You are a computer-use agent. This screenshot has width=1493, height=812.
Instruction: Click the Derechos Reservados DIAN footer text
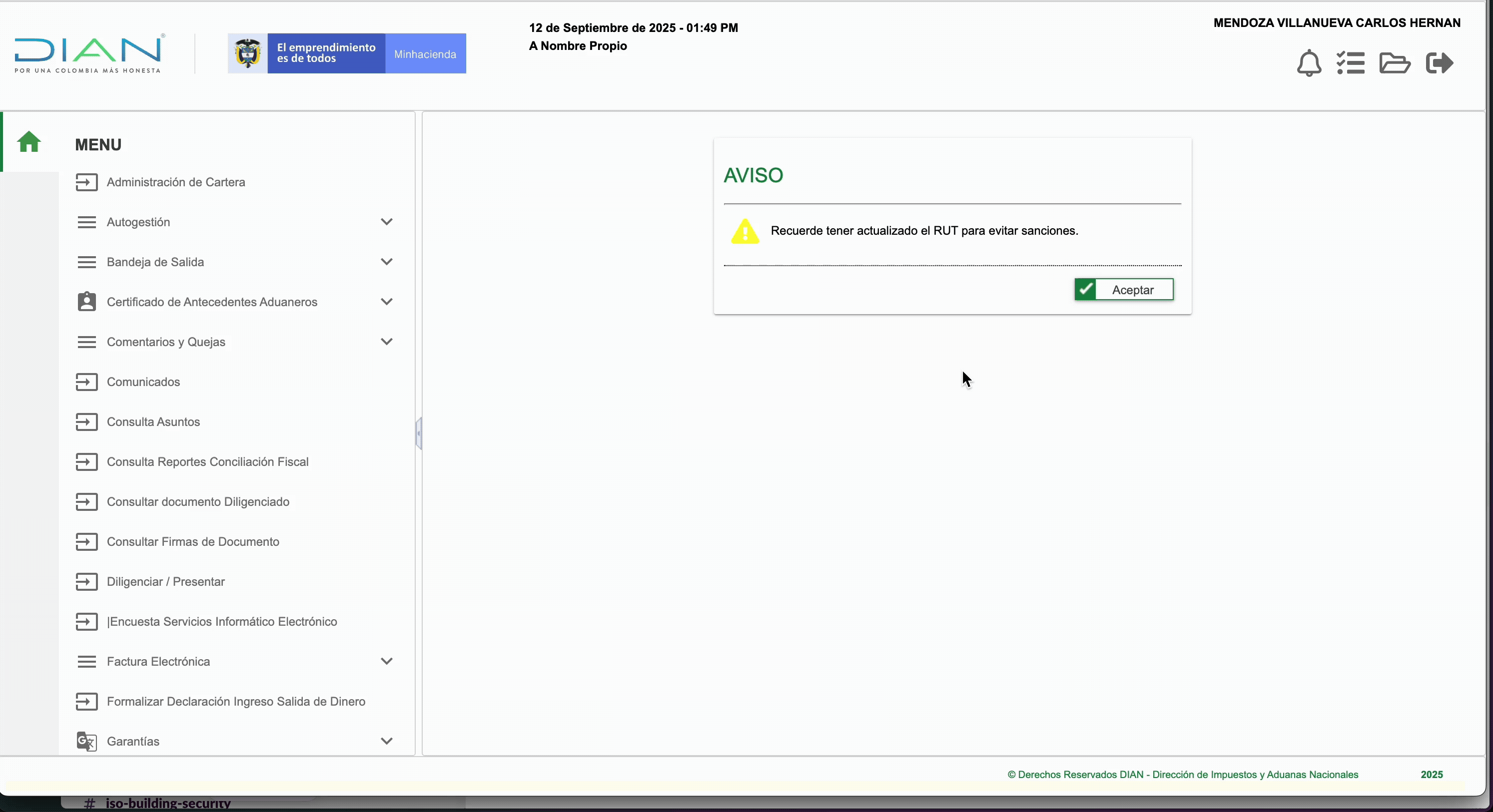tap(1183, 775)
